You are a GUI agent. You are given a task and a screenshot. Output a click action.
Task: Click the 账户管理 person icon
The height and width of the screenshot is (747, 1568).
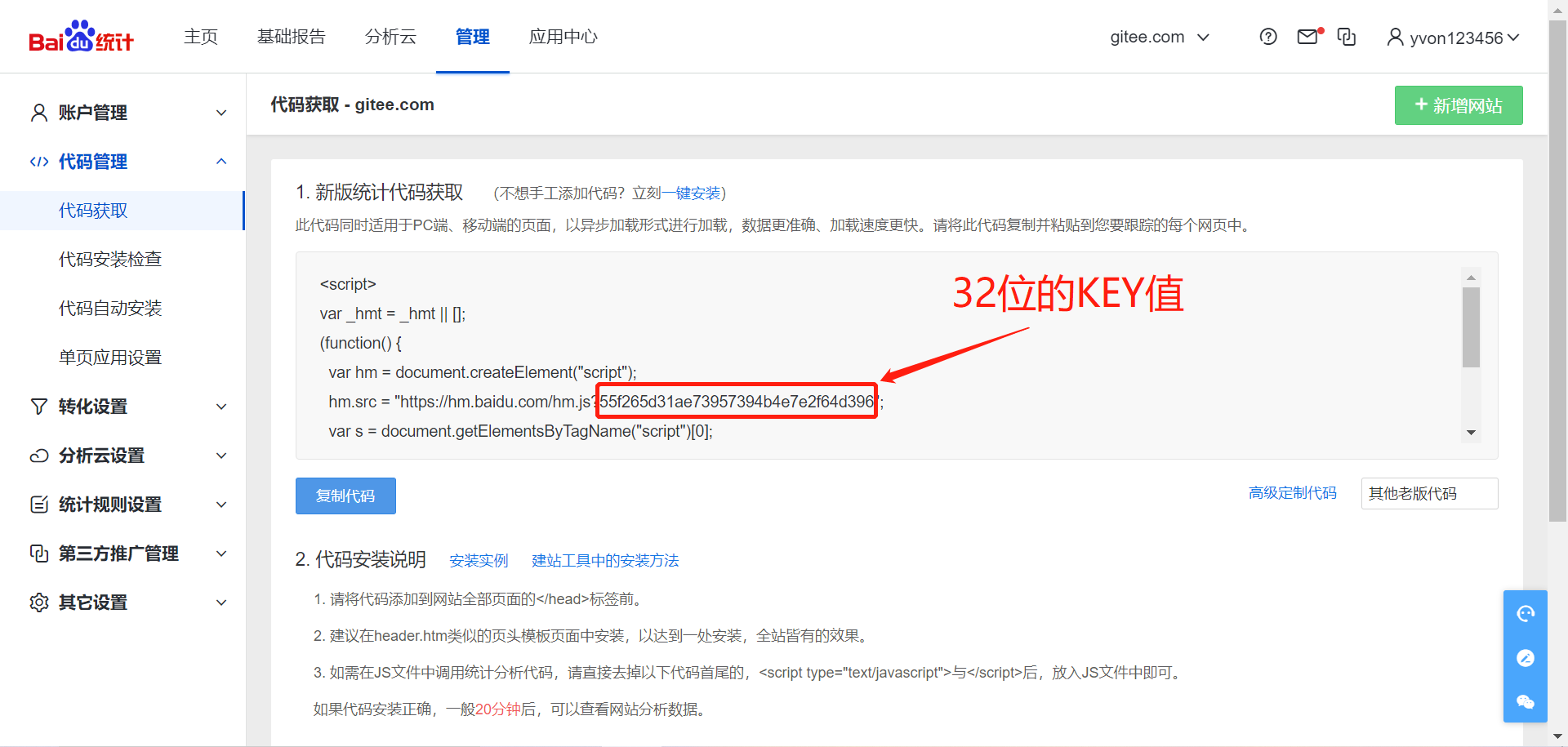[38, 113]
